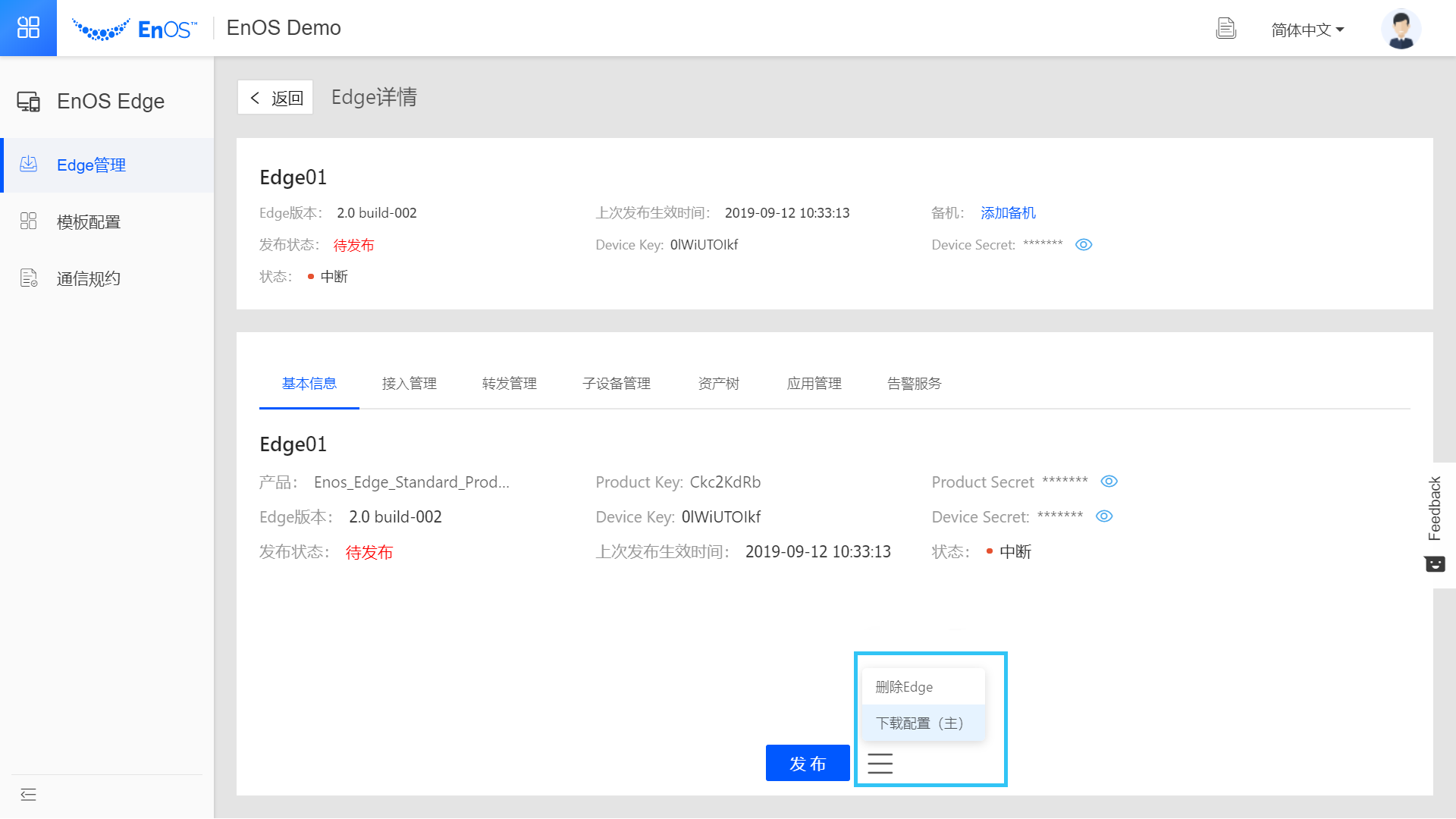Viewport: 1456px width, 819px height.
Task: Click header card's red 待发布 status
Action: pyautogui.click(x=354, y=245)
